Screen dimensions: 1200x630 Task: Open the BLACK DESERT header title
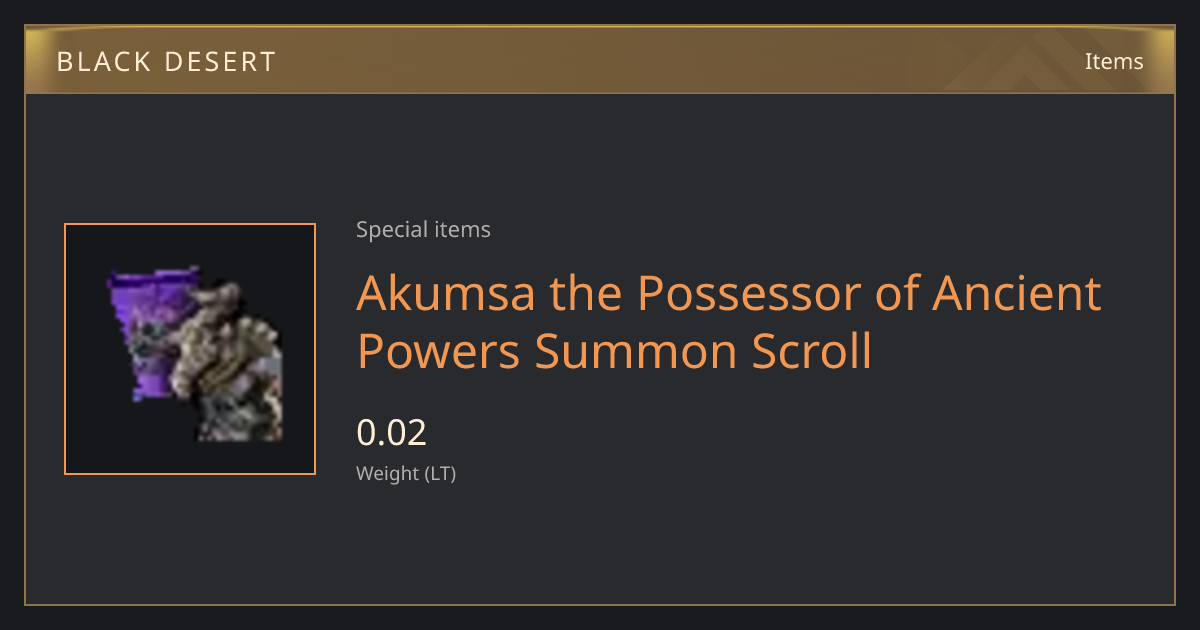point(167,62)
